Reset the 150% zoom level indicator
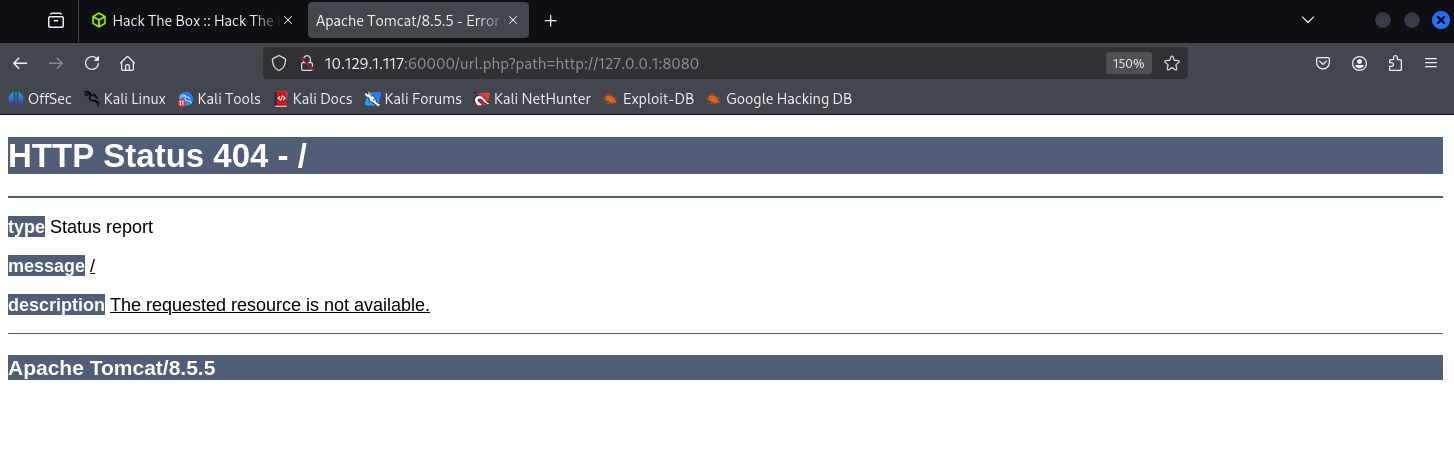The height and width of the screenshot is (466, 1454). pyautogui.click(x=1128, y=63)
